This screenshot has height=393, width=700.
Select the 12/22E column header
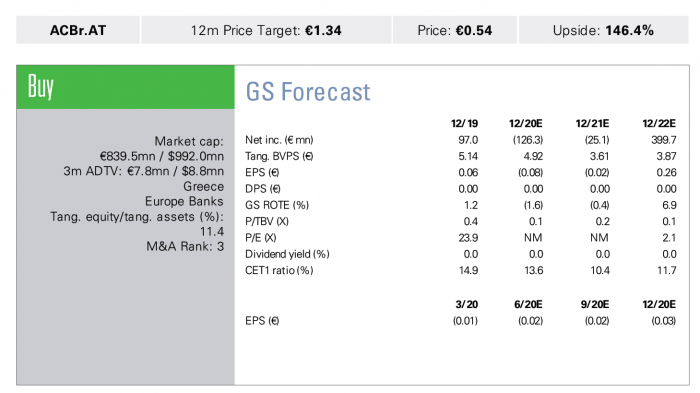pyautogui.click(x=659, y=123)
